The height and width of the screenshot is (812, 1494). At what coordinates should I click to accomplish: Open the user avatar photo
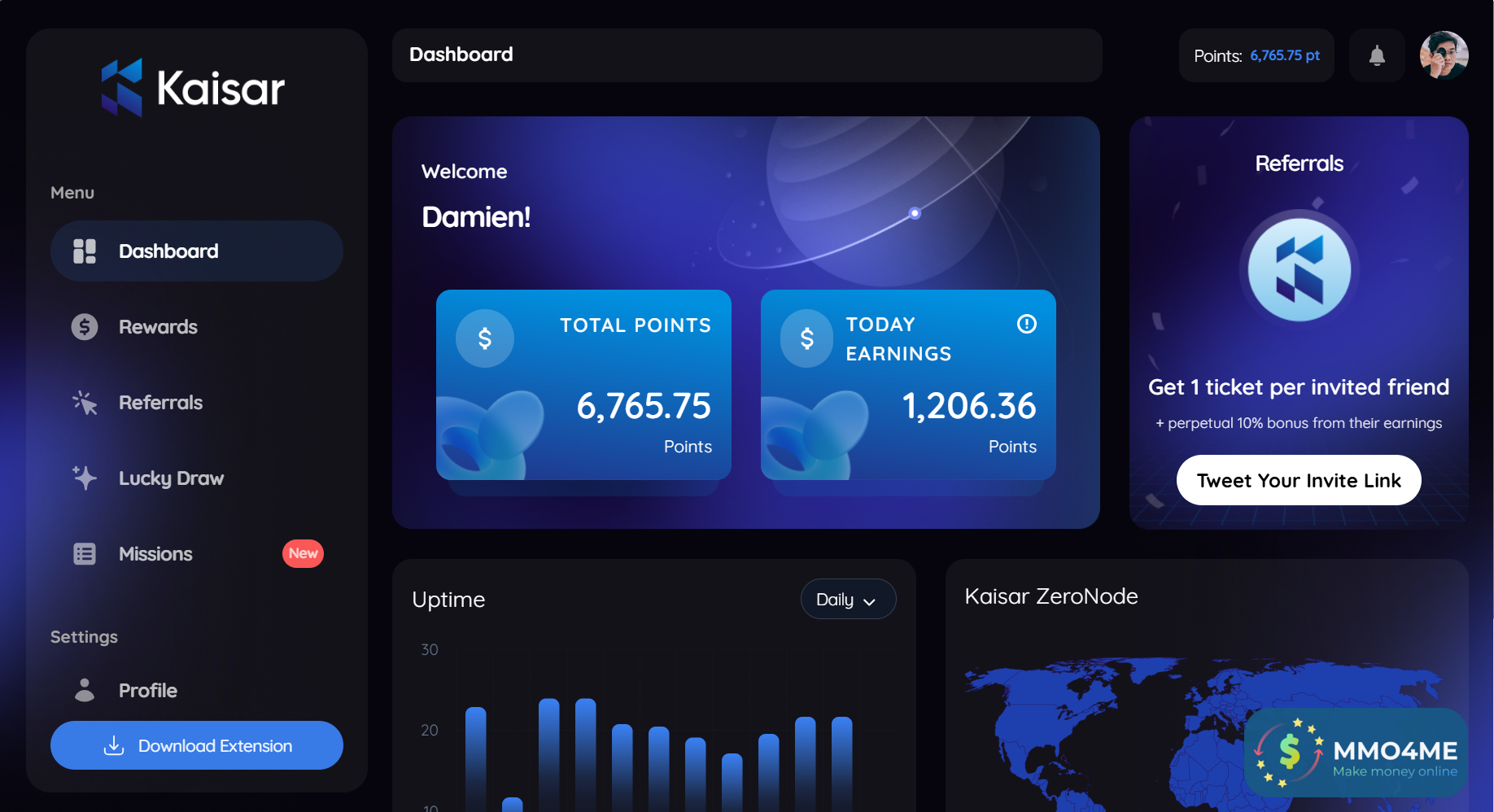coord(1444,55)
